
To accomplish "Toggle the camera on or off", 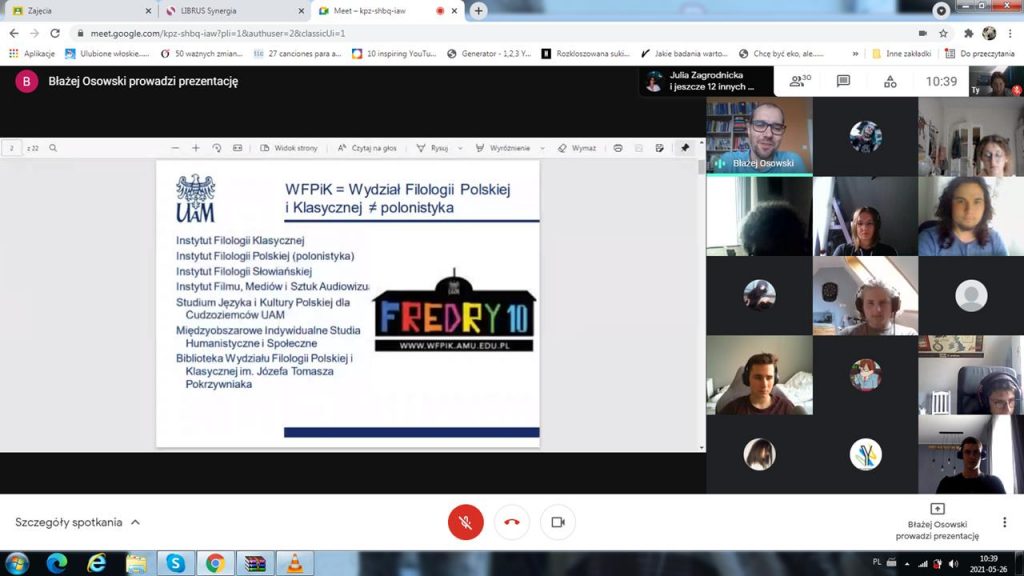I will [x=558, y=522].
